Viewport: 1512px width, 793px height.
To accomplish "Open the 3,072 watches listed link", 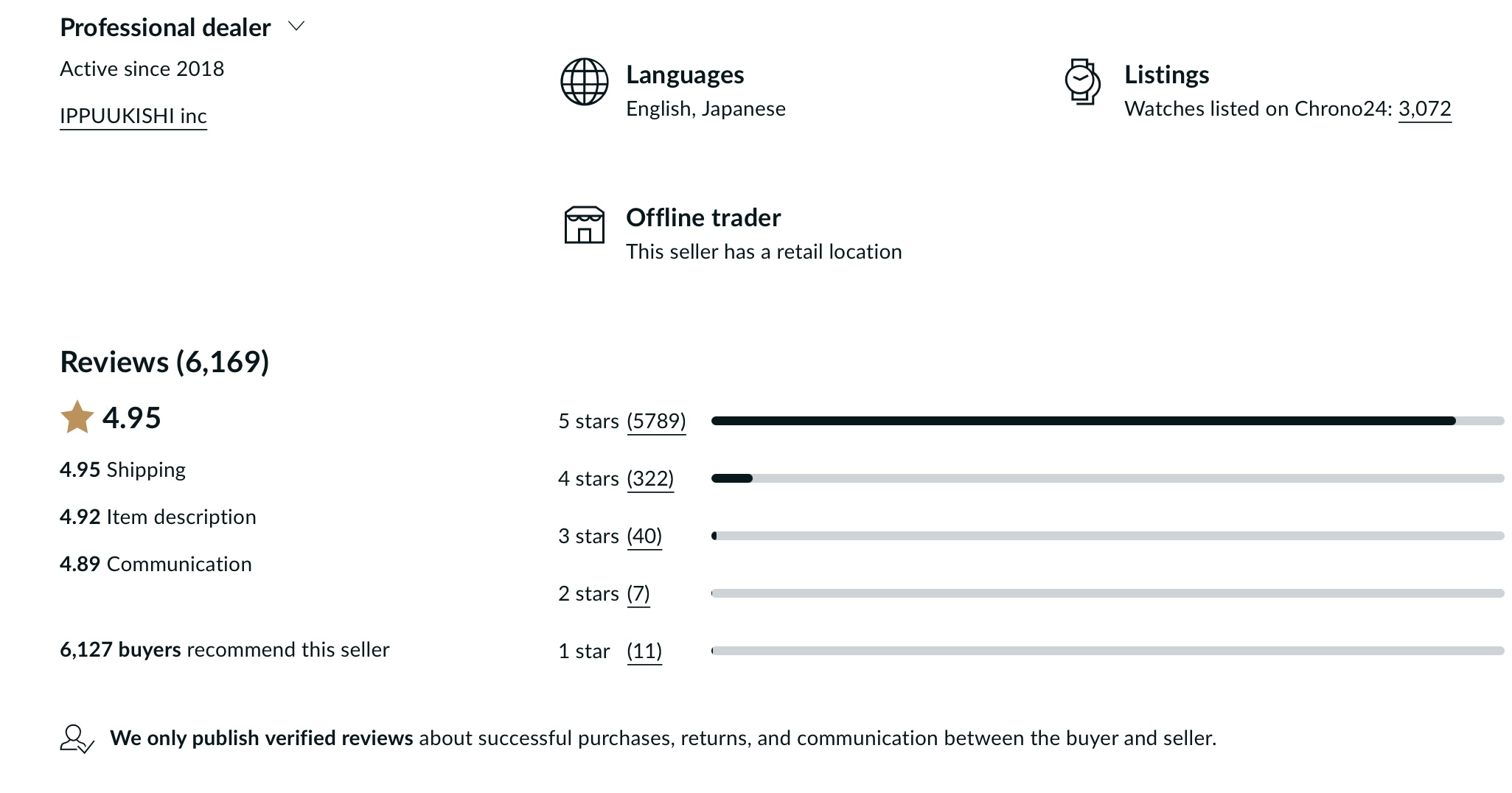I will 1424,109.
